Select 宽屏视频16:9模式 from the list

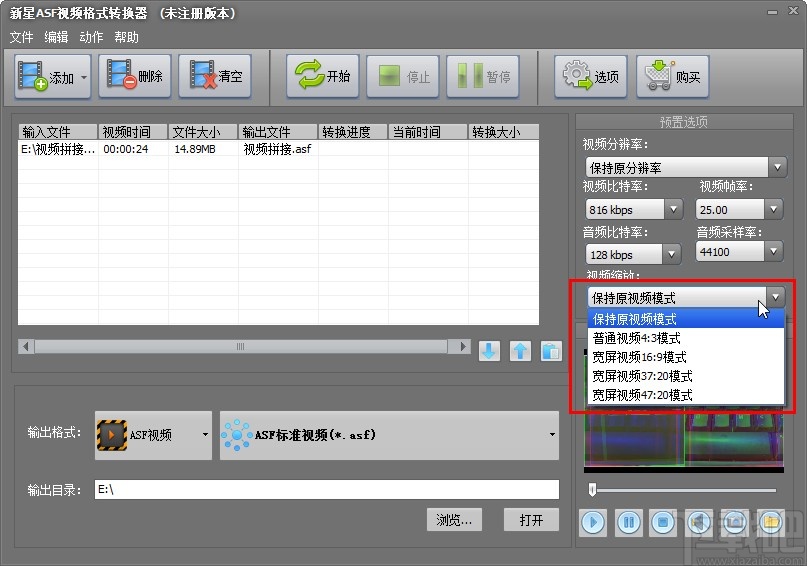[639, 357]
